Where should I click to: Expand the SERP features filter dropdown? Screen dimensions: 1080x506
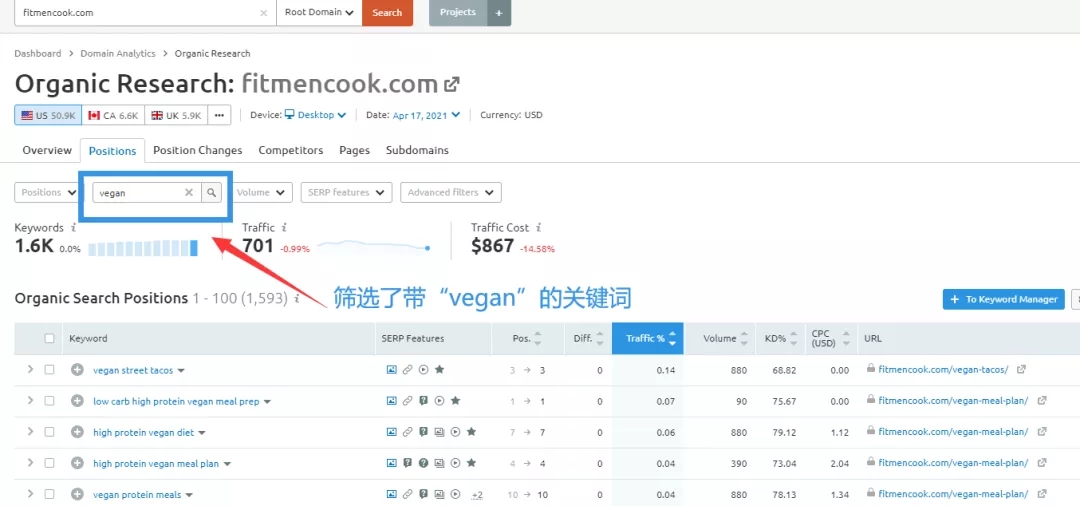click(347, 193)
